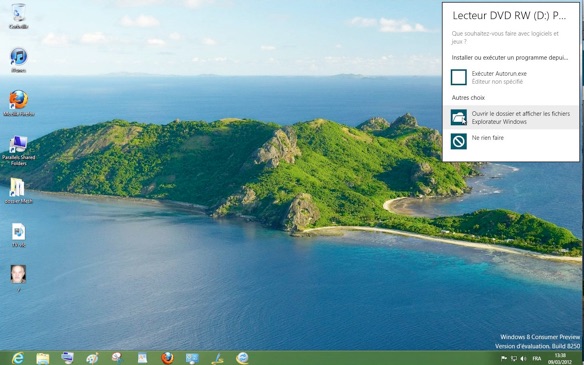584x365 pixels.
Task: Open File Explorer from the taskbar
Action: point(42,358)
